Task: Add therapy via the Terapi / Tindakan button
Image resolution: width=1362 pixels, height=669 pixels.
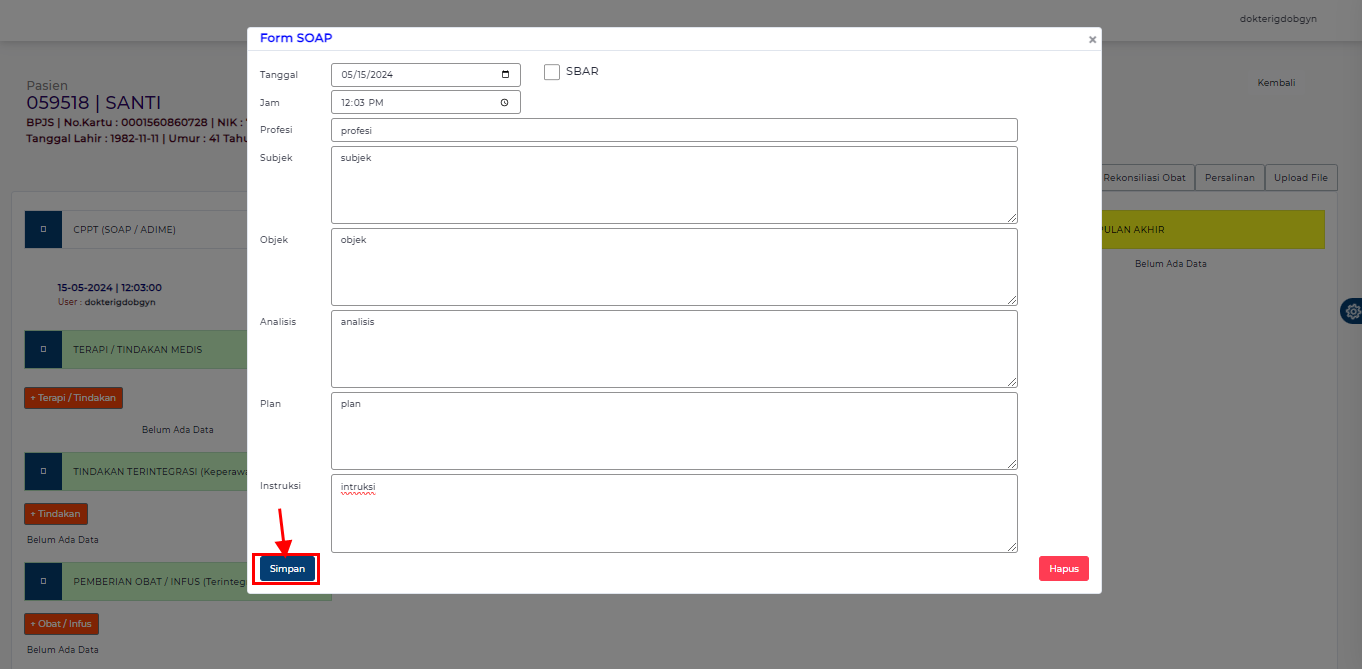Action: pyautogui.click(x=73, y=397)
